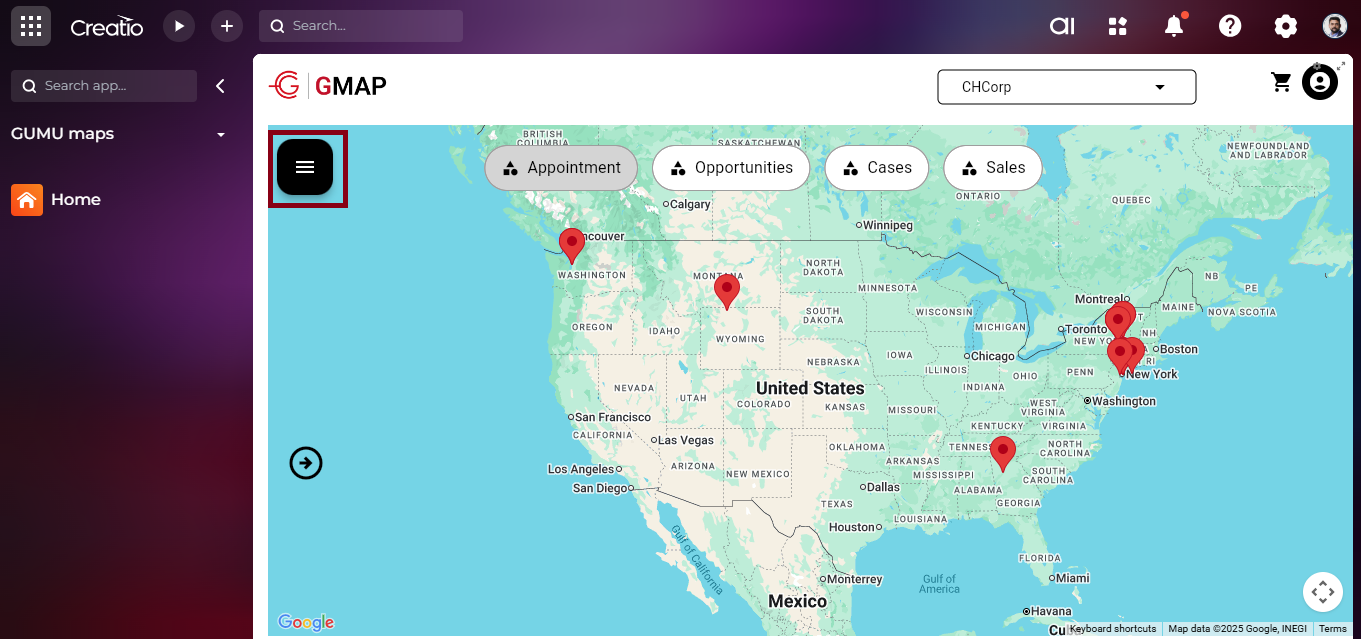
Task: Toggle the Sales filter
Action: 993,168
